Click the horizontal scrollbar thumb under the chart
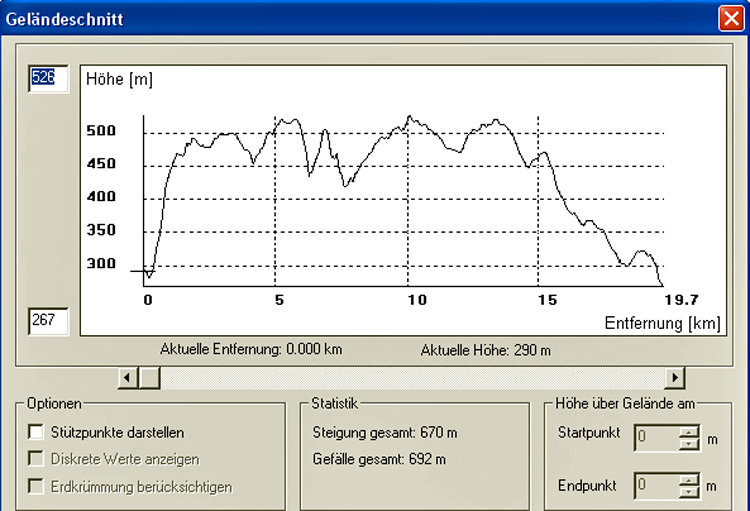 pyautogui.click(x=148, y=377)
